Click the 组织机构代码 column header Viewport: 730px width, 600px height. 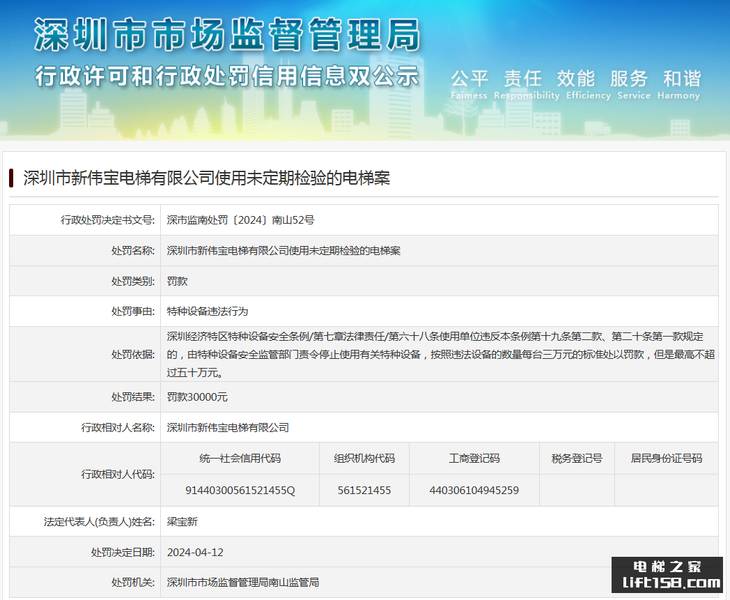(x=364, y=458)
